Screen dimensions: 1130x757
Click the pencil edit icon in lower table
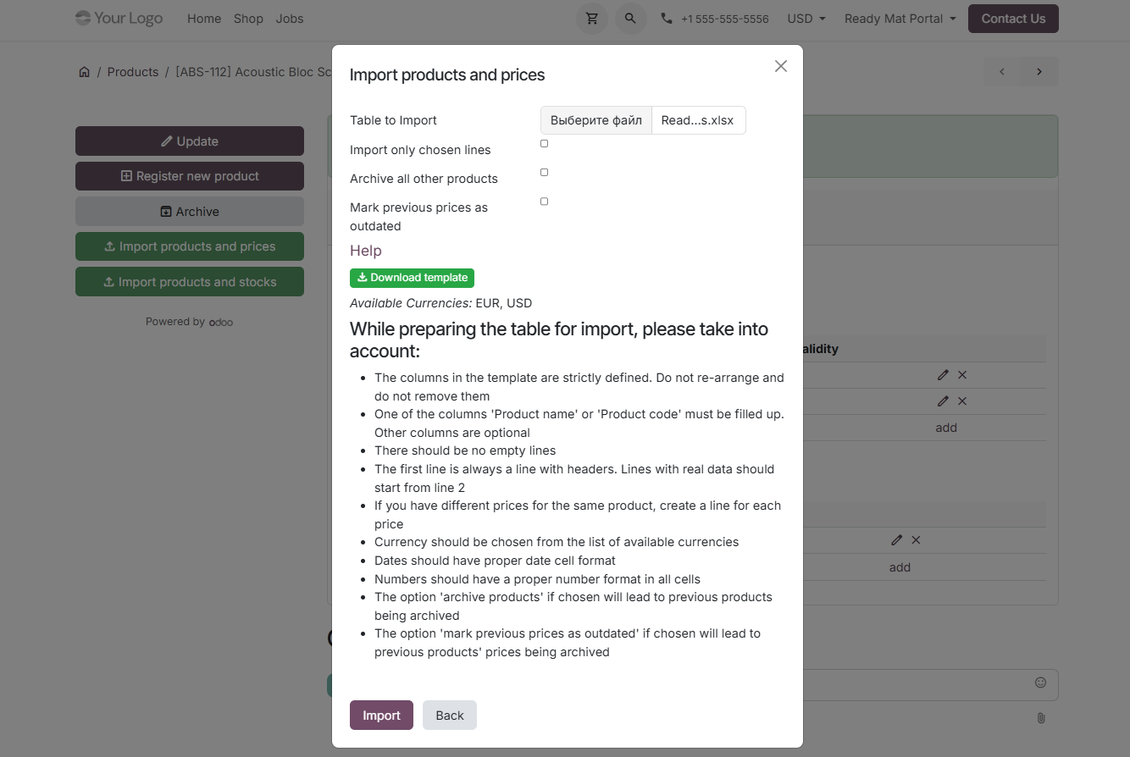[897, 540]
